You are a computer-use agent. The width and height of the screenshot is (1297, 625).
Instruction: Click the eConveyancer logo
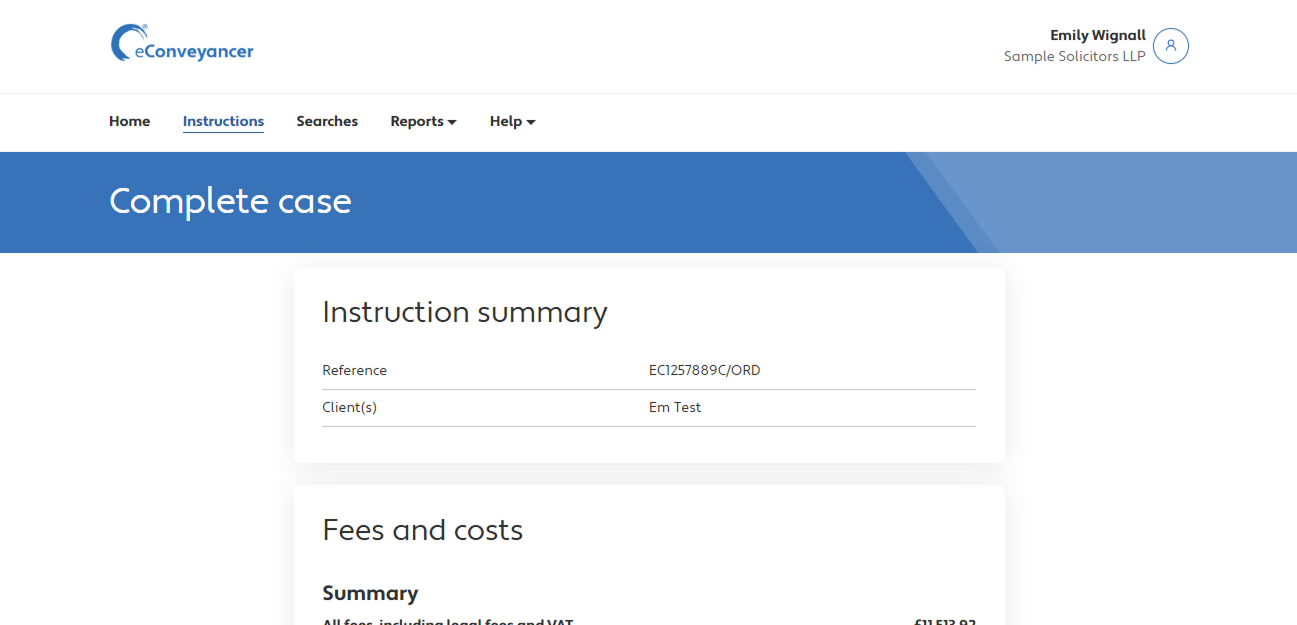click(x=182, y=44)
